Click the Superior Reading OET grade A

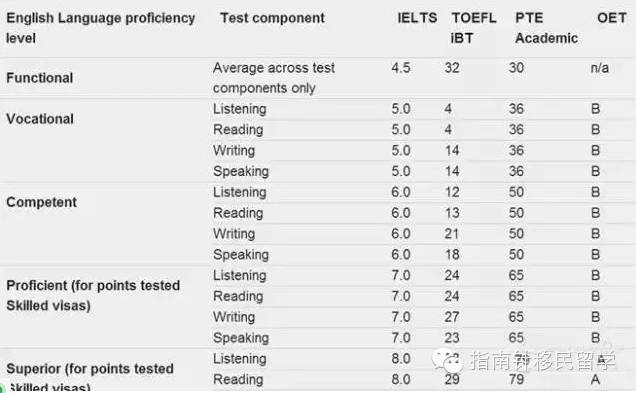click(x=595, y=379)
